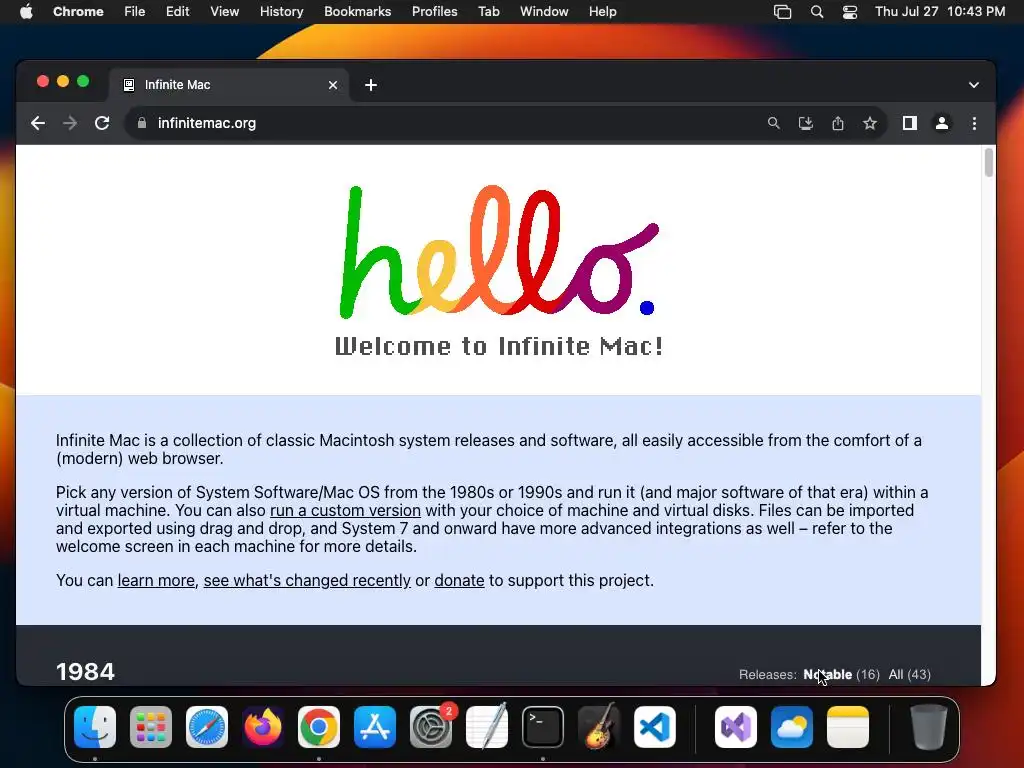The image size is (1024, 768).
Task: Open Finder from the Dock
Action: pyautogui.click(x=95, y=727)
